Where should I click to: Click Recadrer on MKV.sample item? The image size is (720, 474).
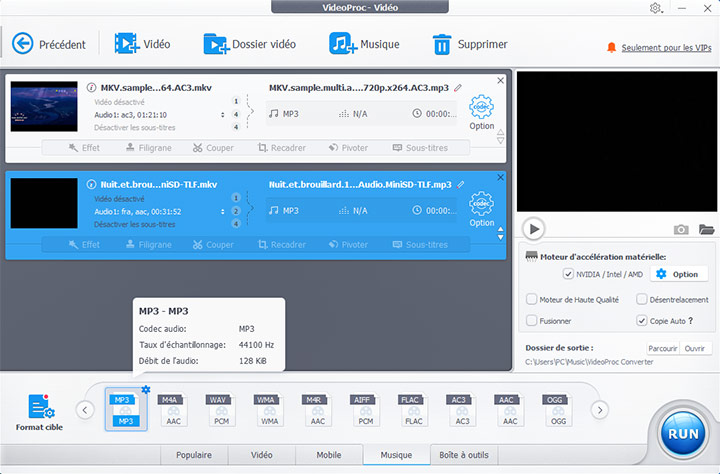click(281, 148)
